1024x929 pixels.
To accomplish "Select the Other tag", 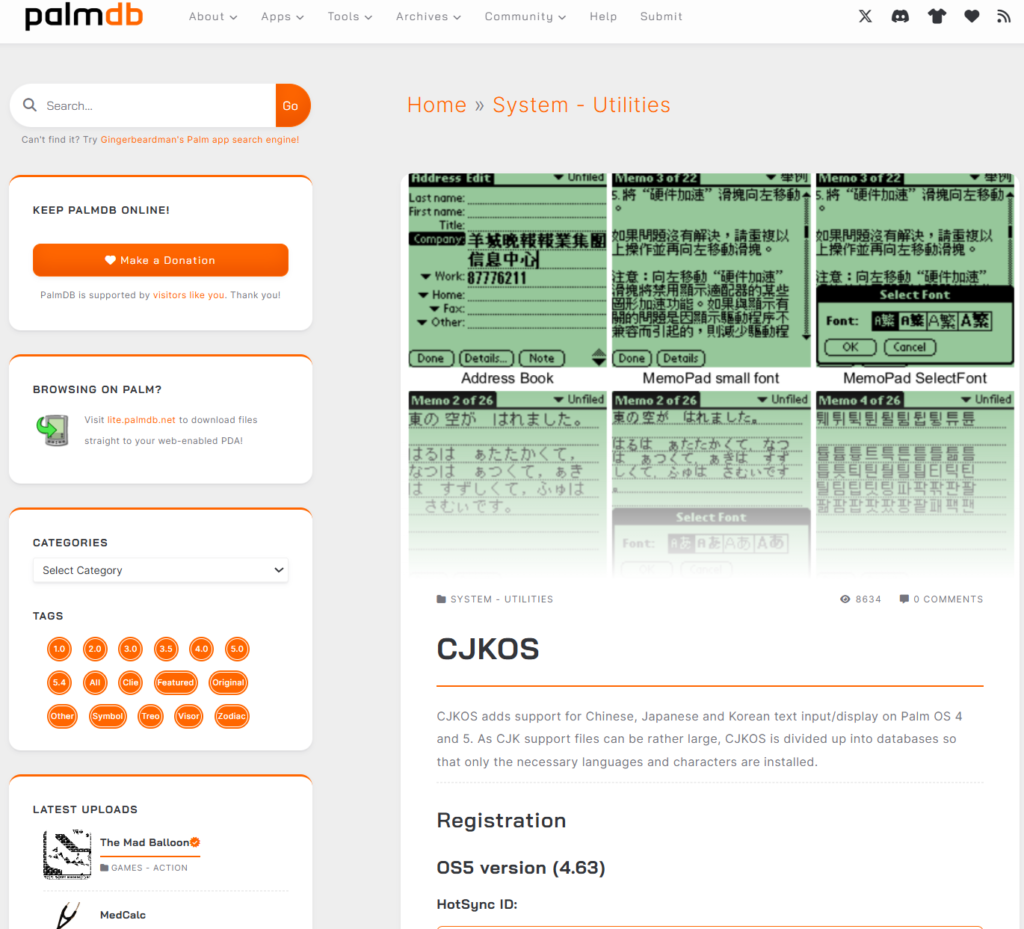I will click(x=62, y=716).
